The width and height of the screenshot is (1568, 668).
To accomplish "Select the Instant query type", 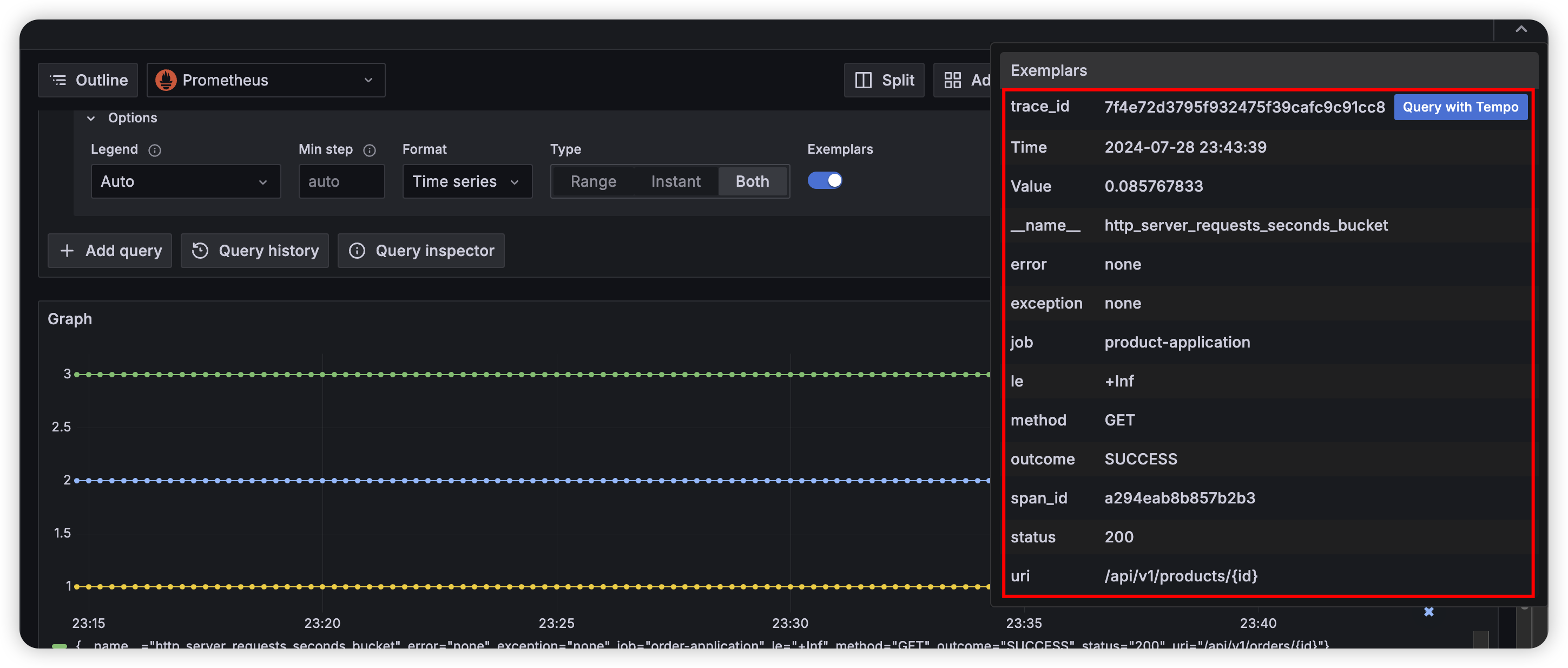I will click(x=675, y=181).
